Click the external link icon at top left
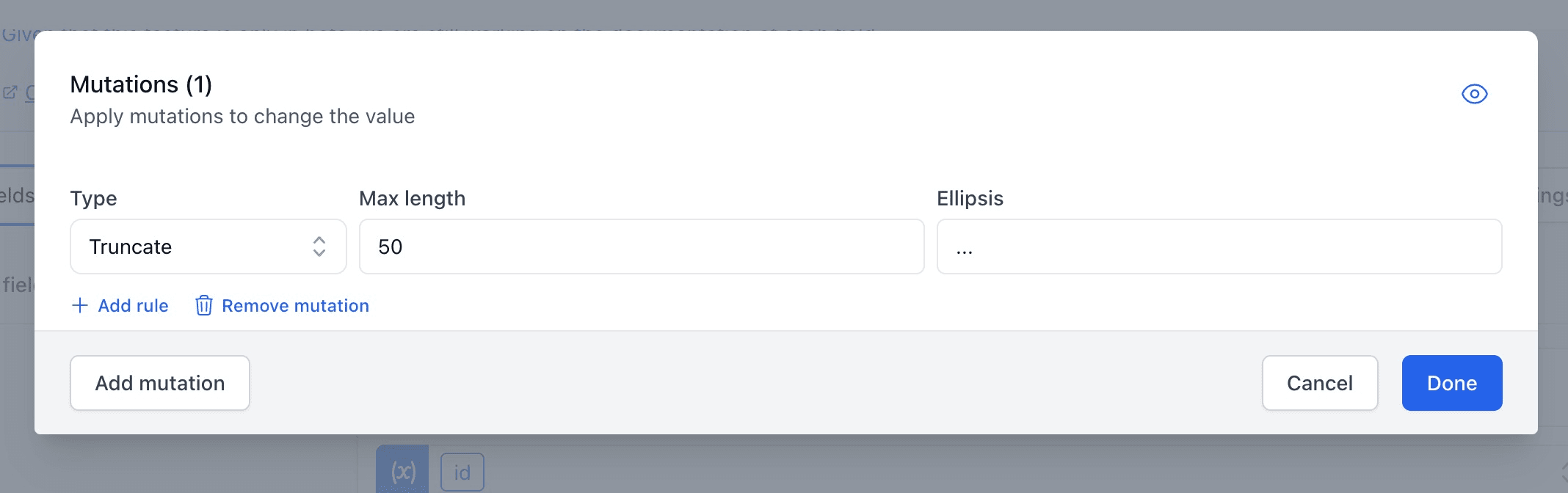This screenshot has width=1568, height=493. click(x=10, y=92)
